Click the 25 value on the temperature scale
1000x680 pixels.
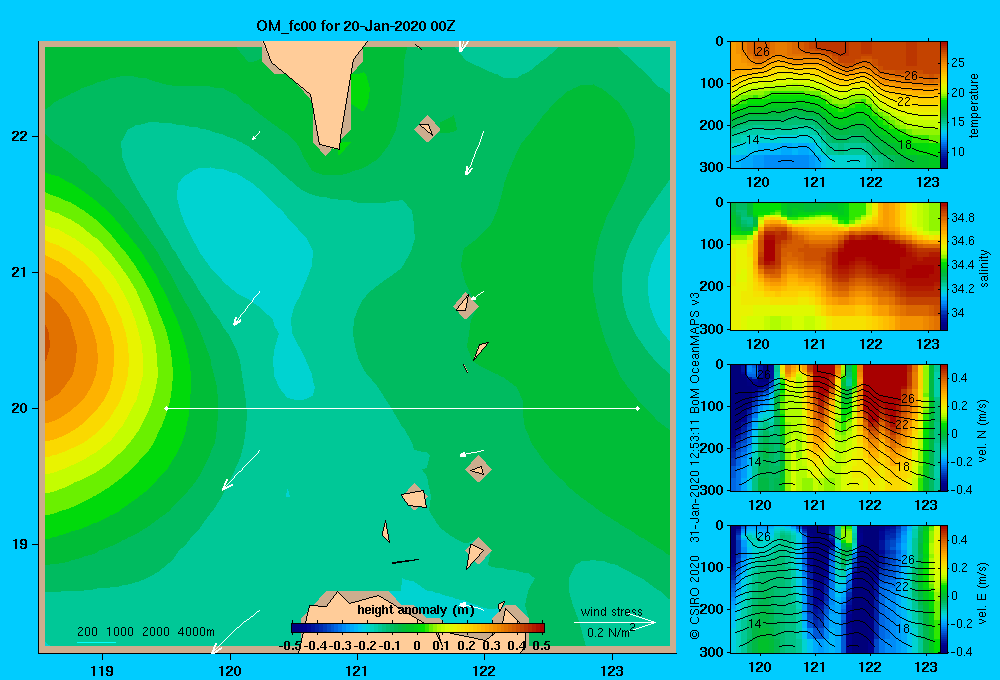pos(958,63)
